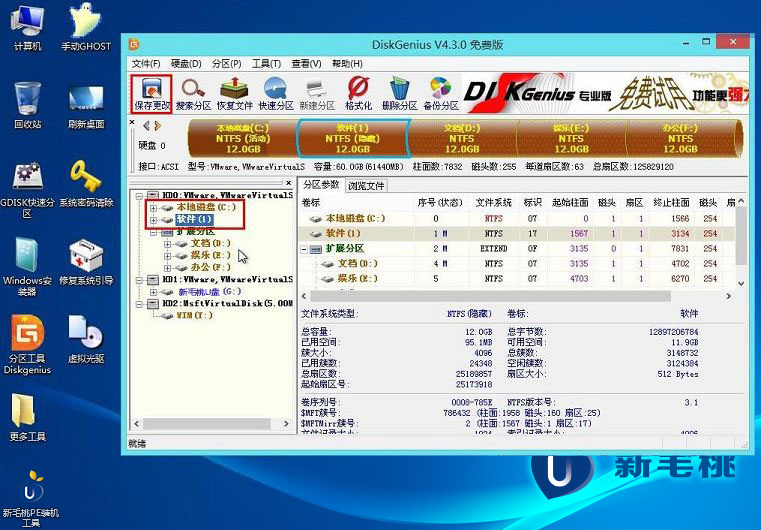Select 本地磁盘(C:) in the disk tree
The height and width of the screenshot is (530, 761).
[x=206, y=207]
